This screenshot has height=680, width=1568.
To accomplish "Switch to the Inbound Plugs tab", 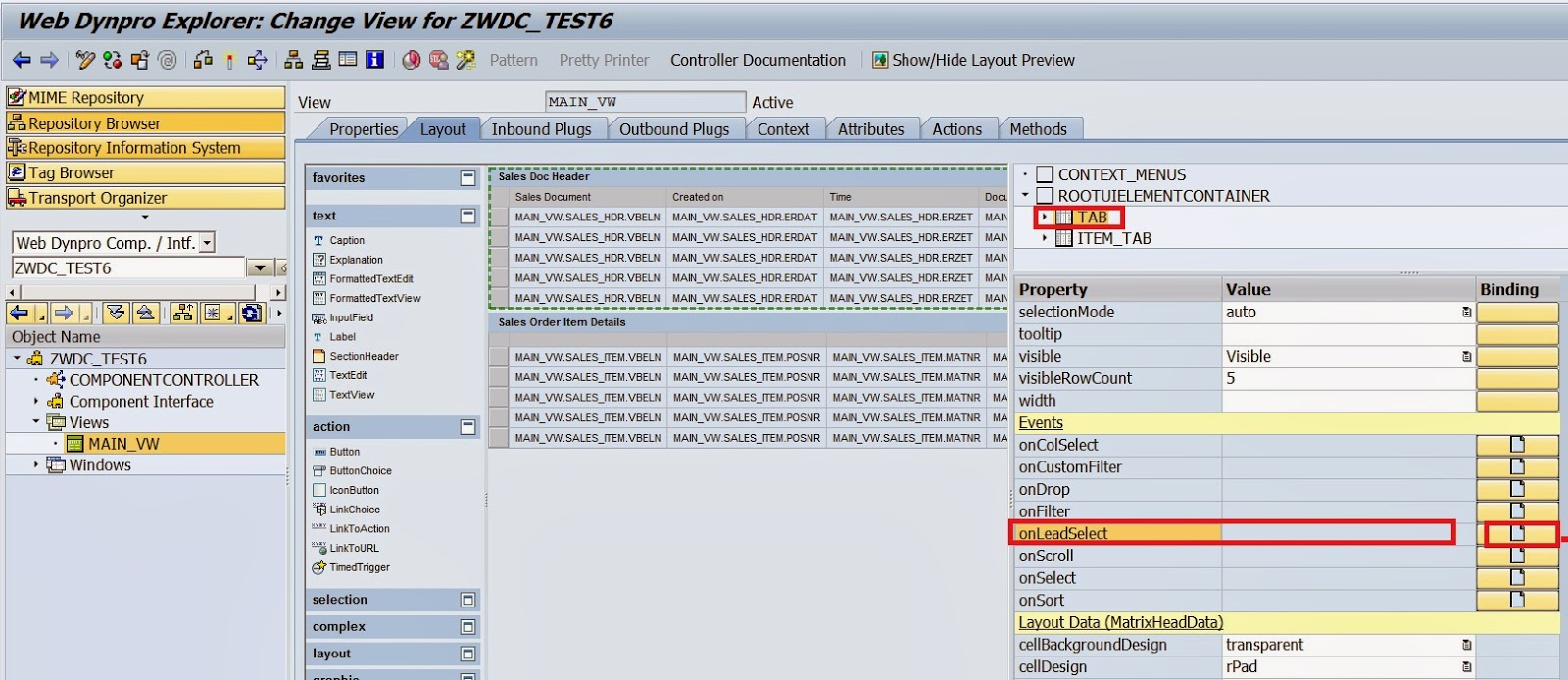I will pyautogui.click(x=541, y=129).
